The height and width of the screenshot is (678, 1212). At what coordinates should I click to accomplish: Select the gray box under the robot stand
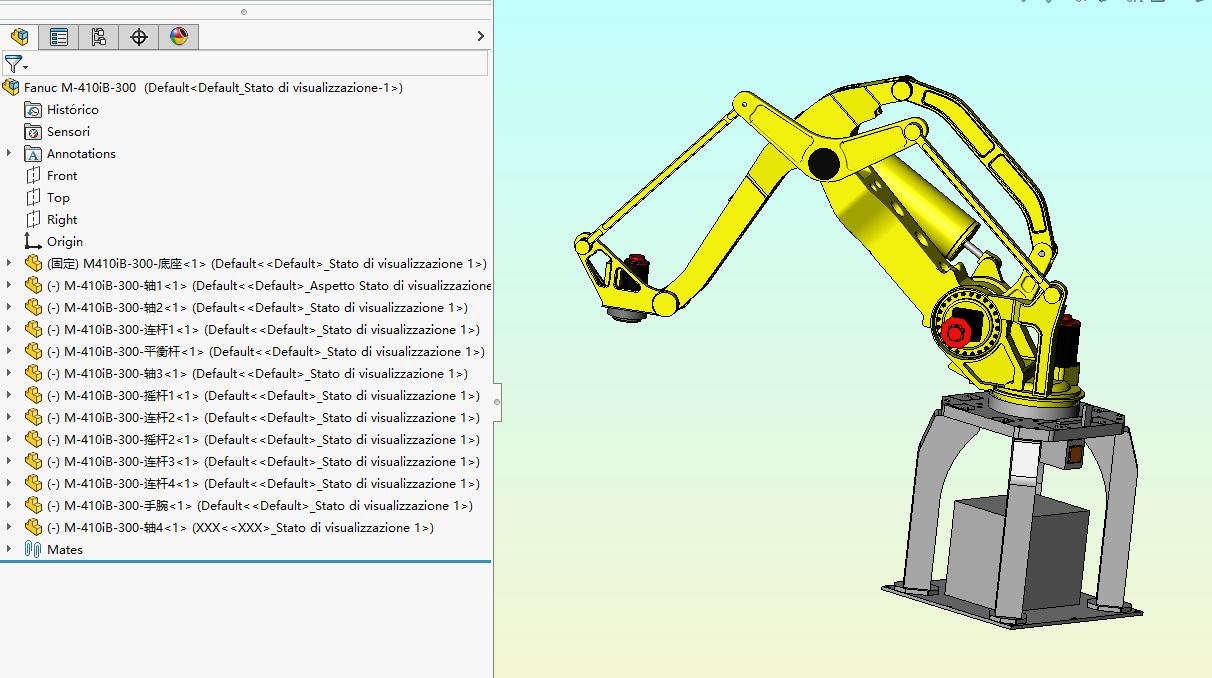(1020, 555)
